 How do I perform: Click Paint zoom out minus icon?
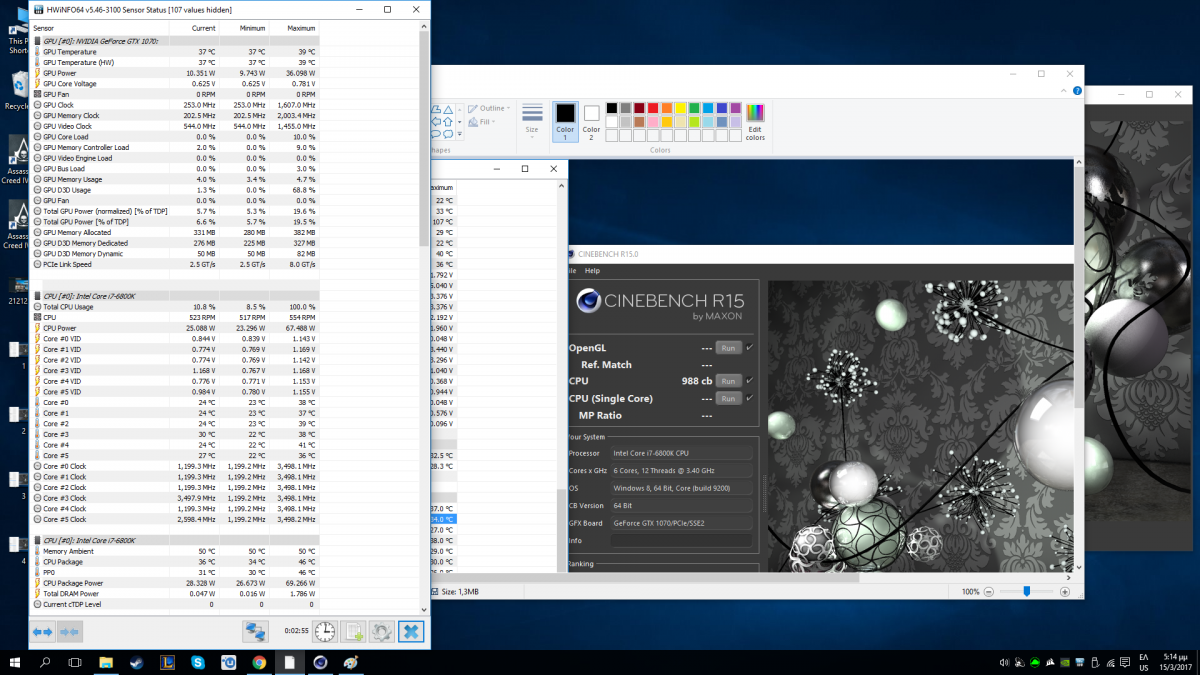click(x=990, y=592)
